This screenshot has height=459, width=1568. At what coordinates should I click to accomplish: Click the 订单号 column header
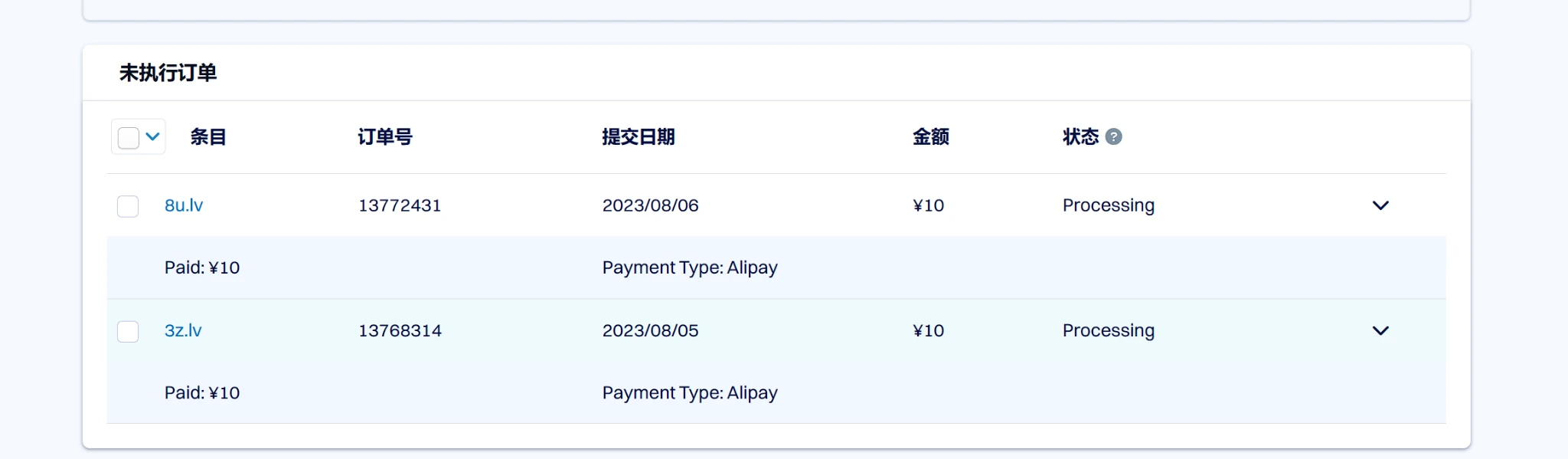pos(385,137)
